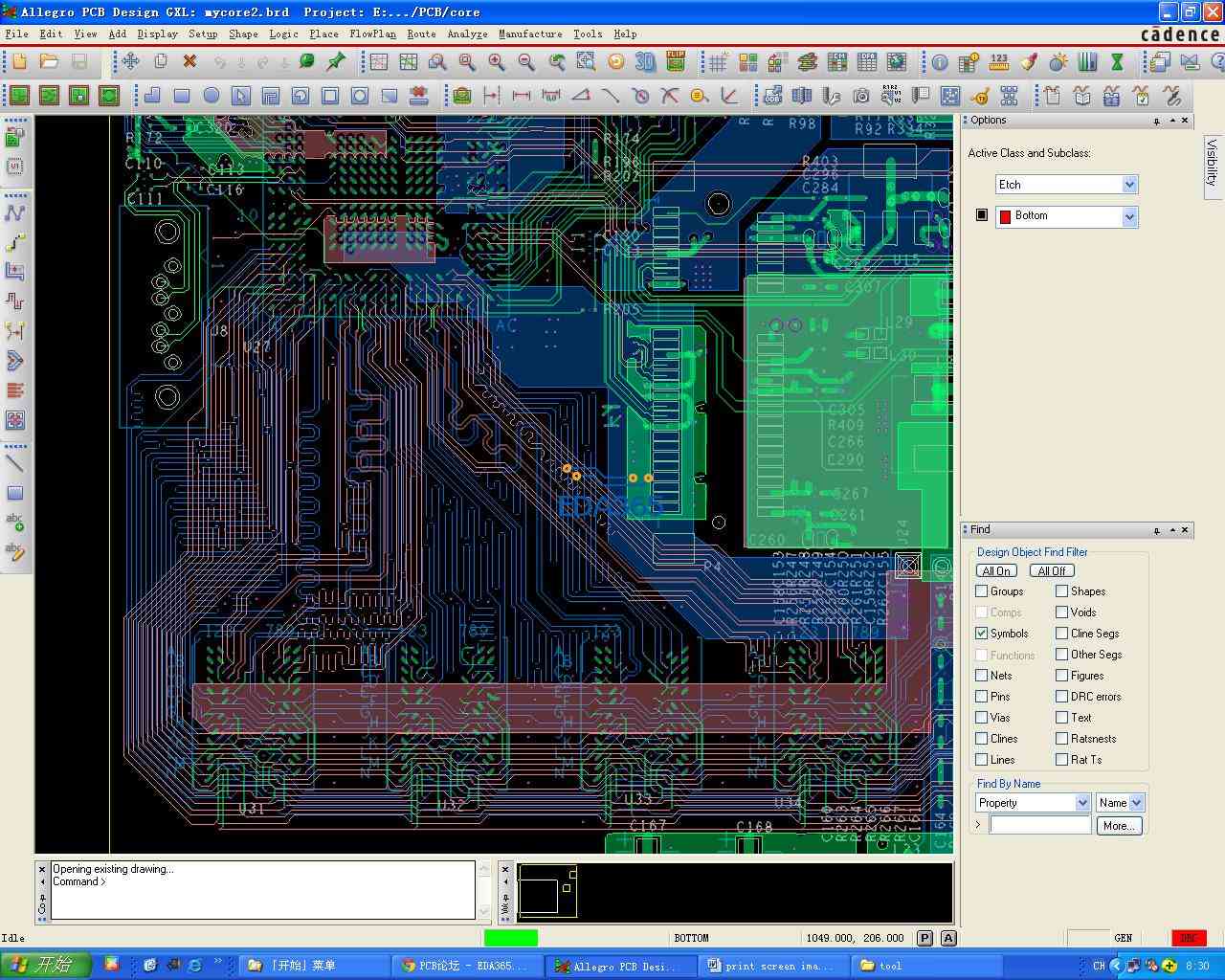This screenshot has width=1225, height=980.
Task: Check the DRC errors checkbox
Action: point(1061,697)
